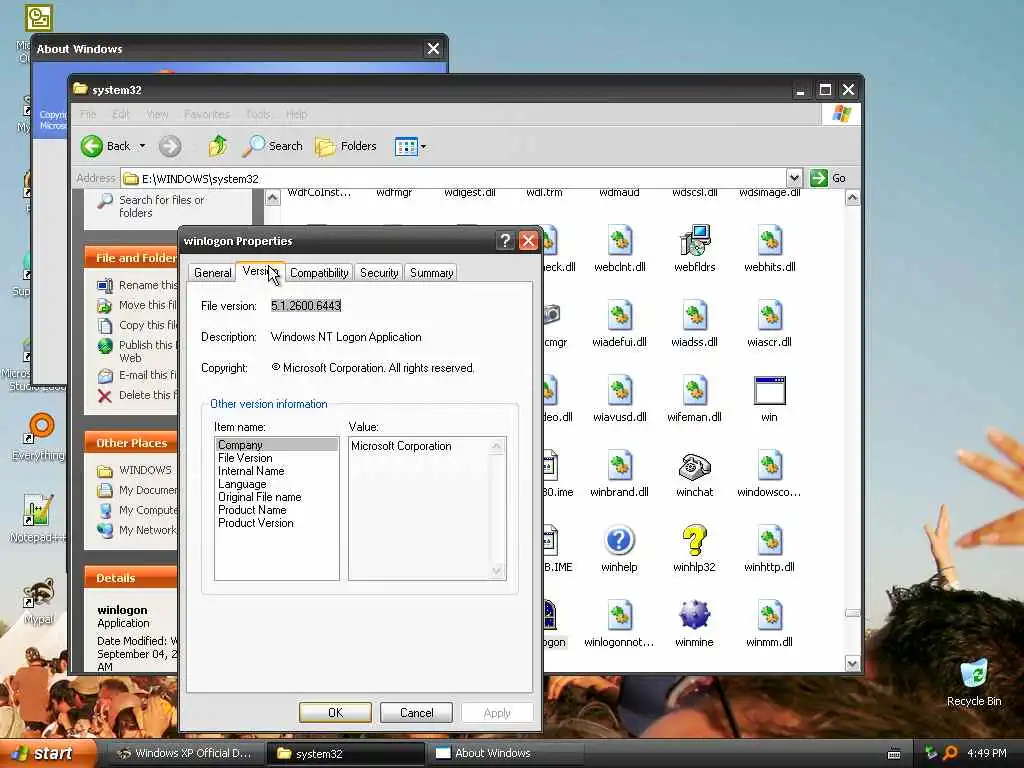Select Product Name in Item name list
This screenshot has width=1024, height=768.
tap(277, 510)
